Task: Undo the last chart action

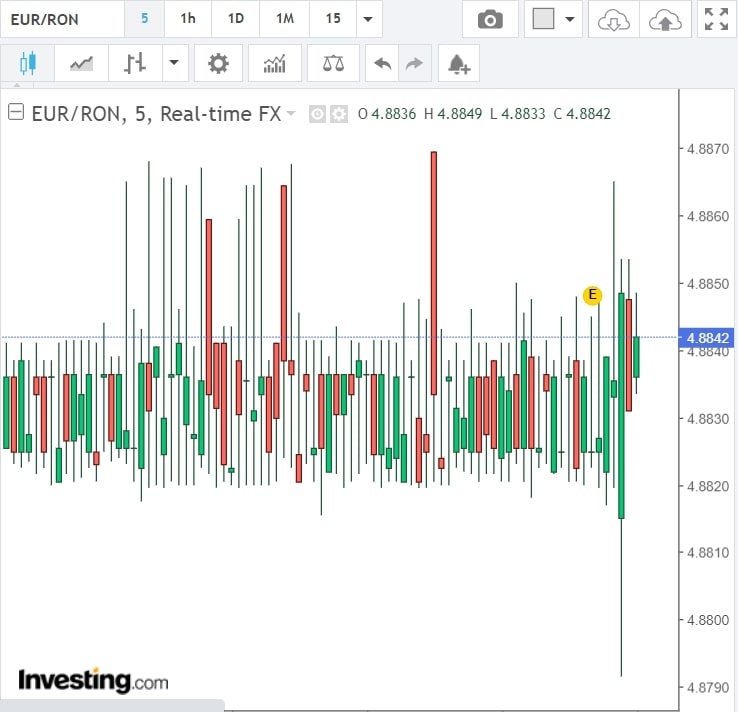Action: [x=382, y=64]
